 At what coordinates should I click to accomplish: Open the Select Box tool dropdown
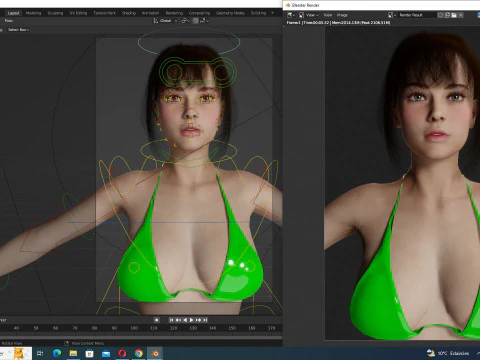tap(18, 30)
